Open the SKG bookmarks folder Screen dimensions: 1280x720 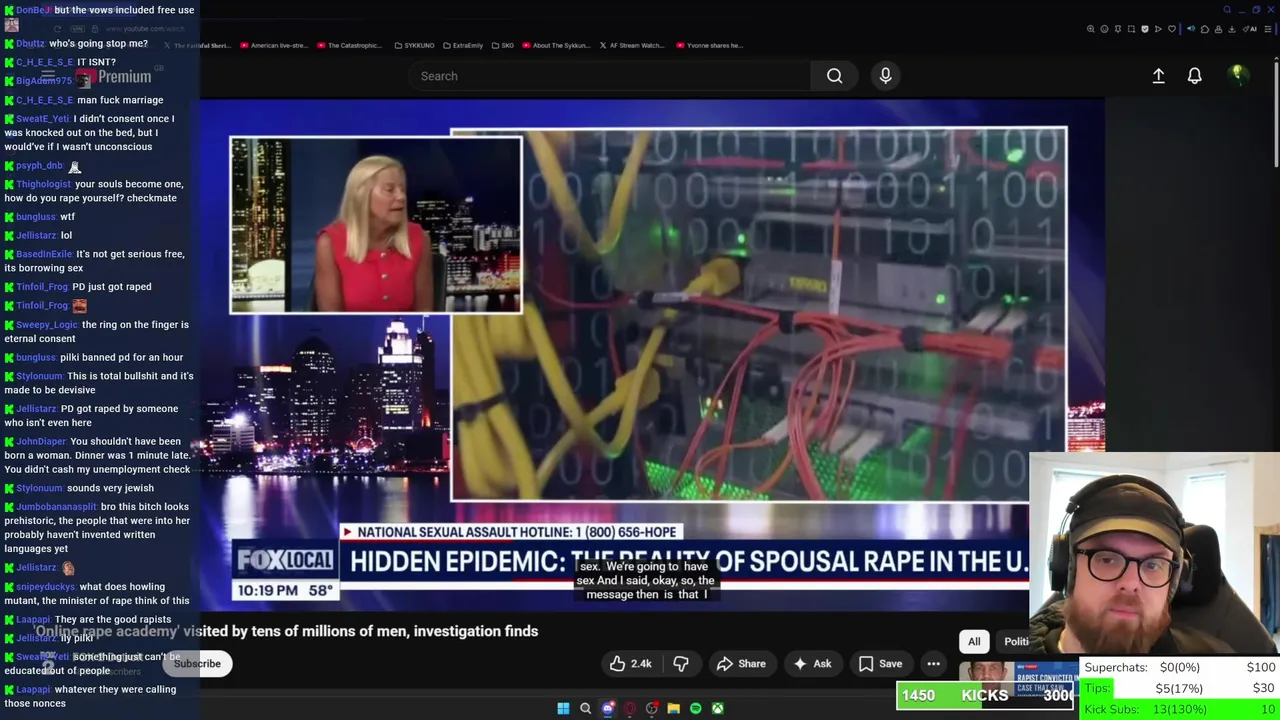pos(503,45)
